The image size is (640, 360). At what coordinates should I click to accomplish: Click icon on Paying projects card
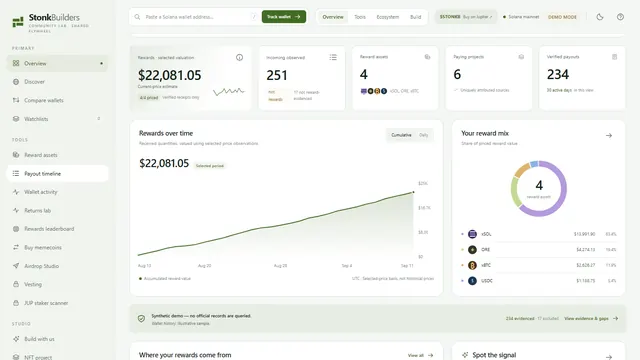pos(521,57)
